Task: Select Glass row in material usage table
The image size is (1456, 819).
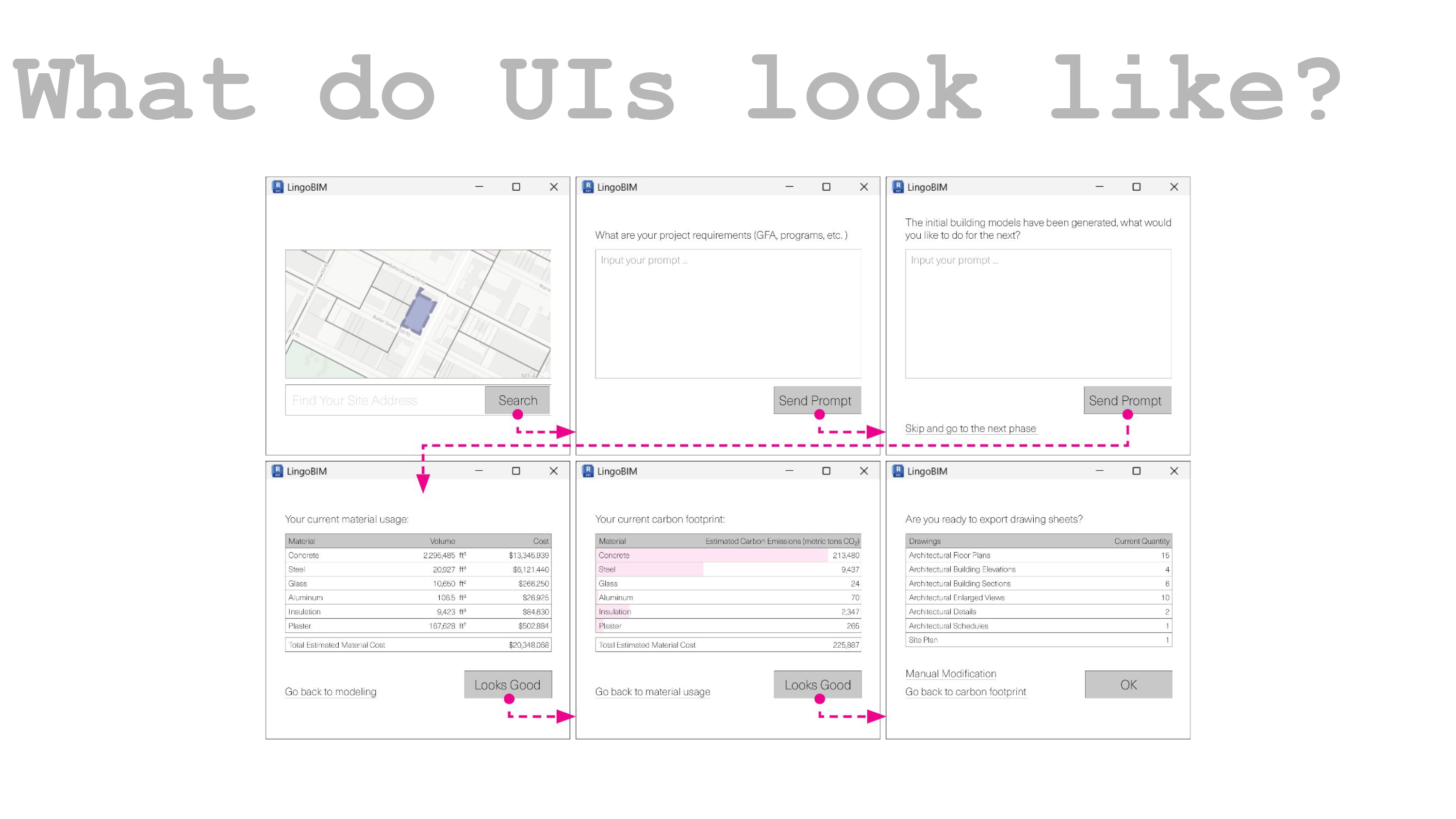Action: pos(418,583)
